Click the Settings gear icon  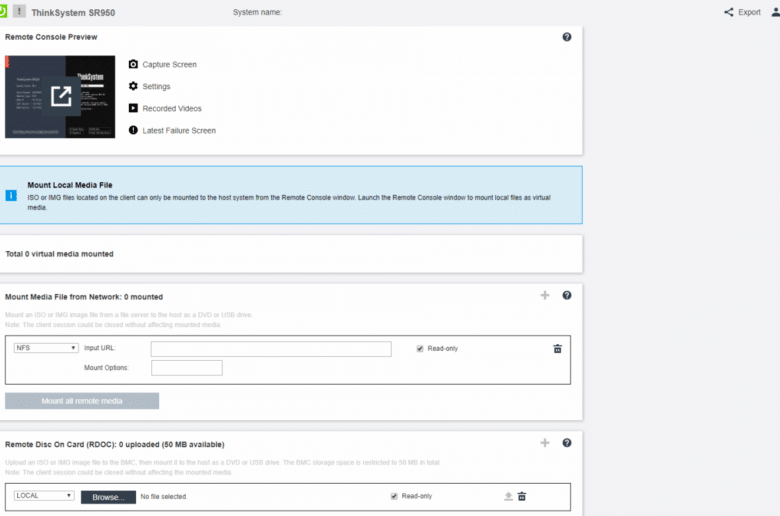(133, 86)
